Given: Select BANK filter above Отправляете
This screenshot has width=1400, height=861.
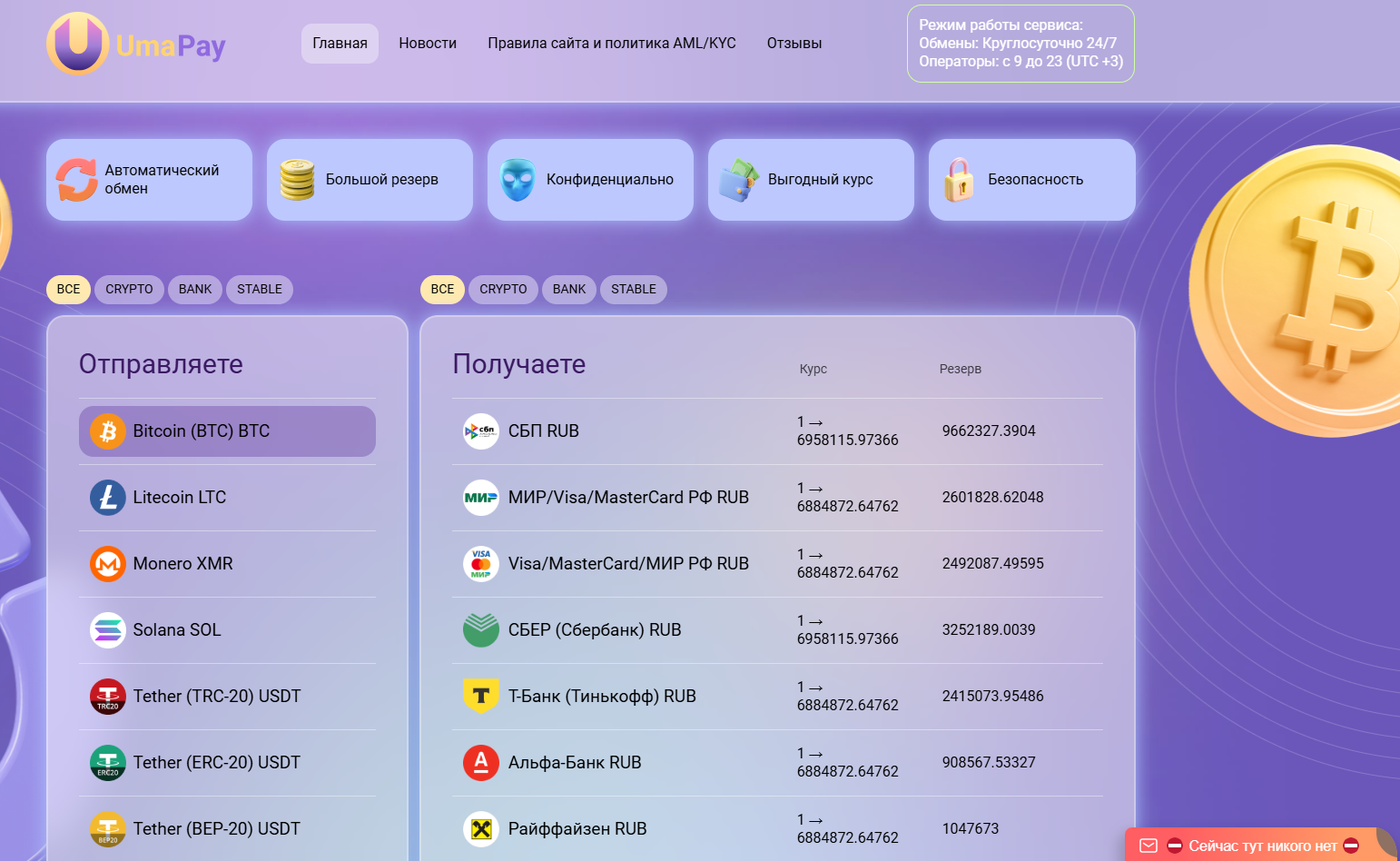Looking at the screenshot, I should pyautogui.click(x=195, y=290).
